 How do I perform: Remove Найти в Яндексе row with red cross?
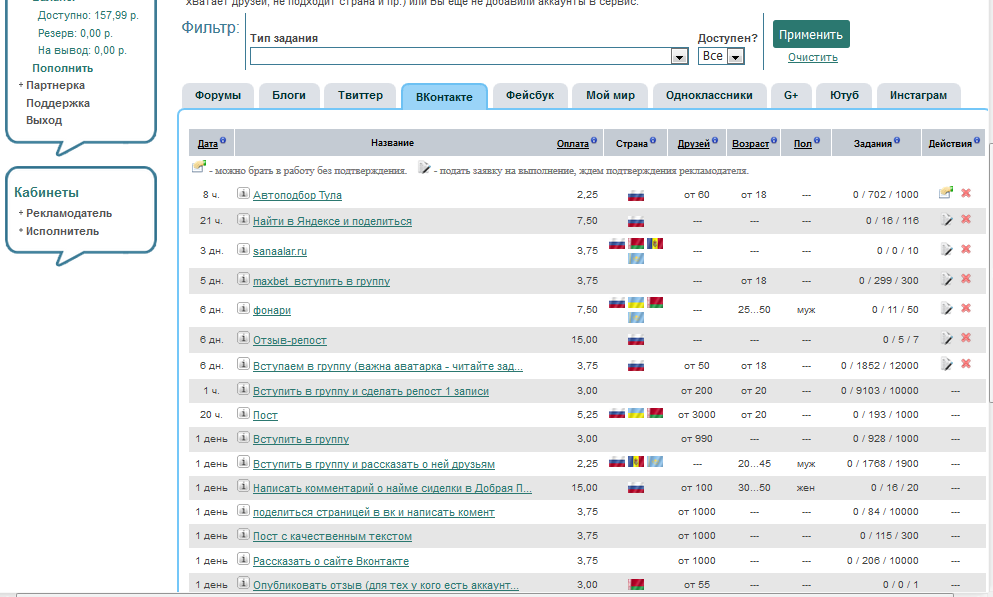point(966,219)
